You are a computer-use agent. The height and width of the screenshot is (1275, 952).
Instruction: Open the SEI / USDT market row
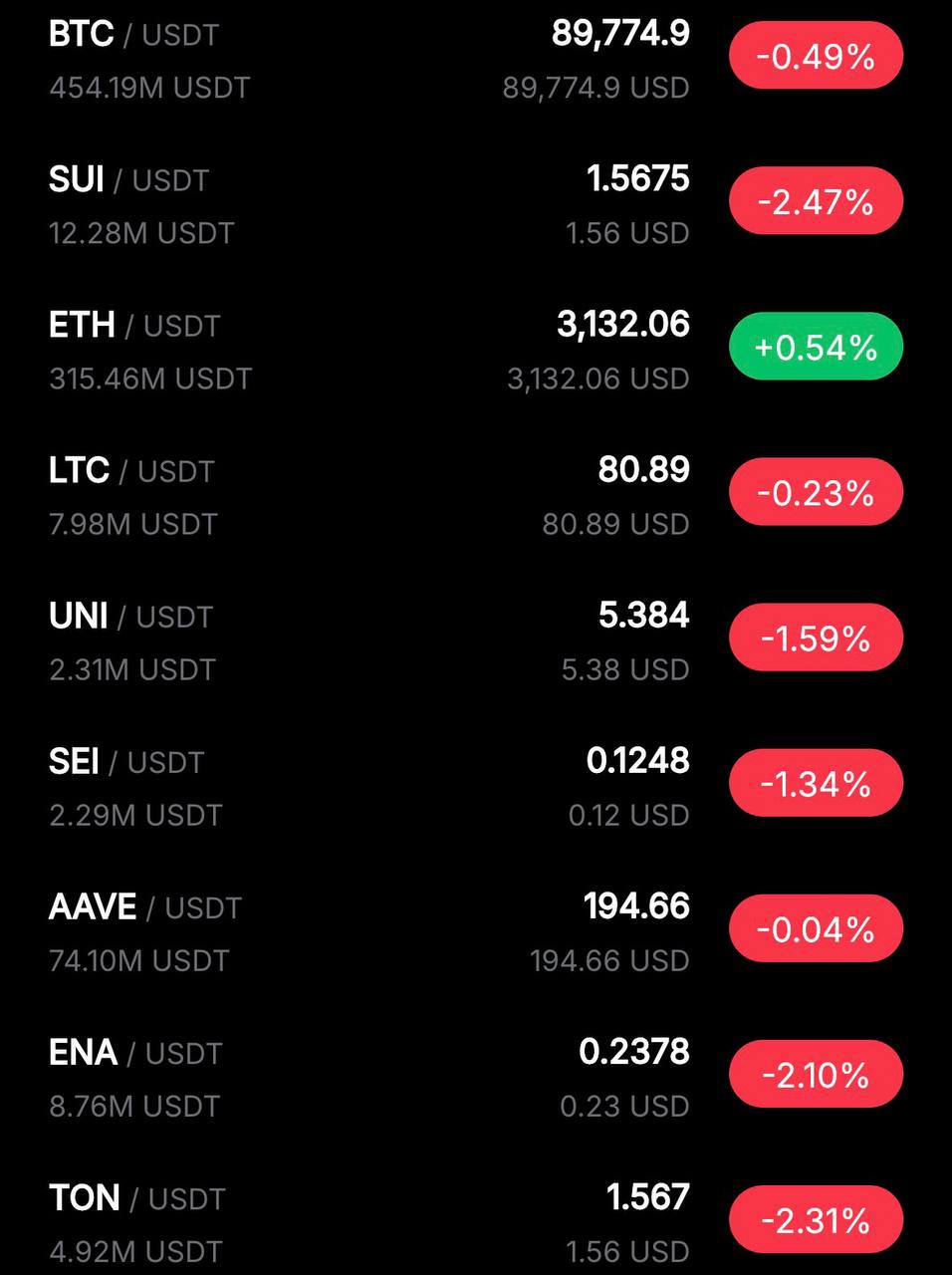(x=126, y=762)
